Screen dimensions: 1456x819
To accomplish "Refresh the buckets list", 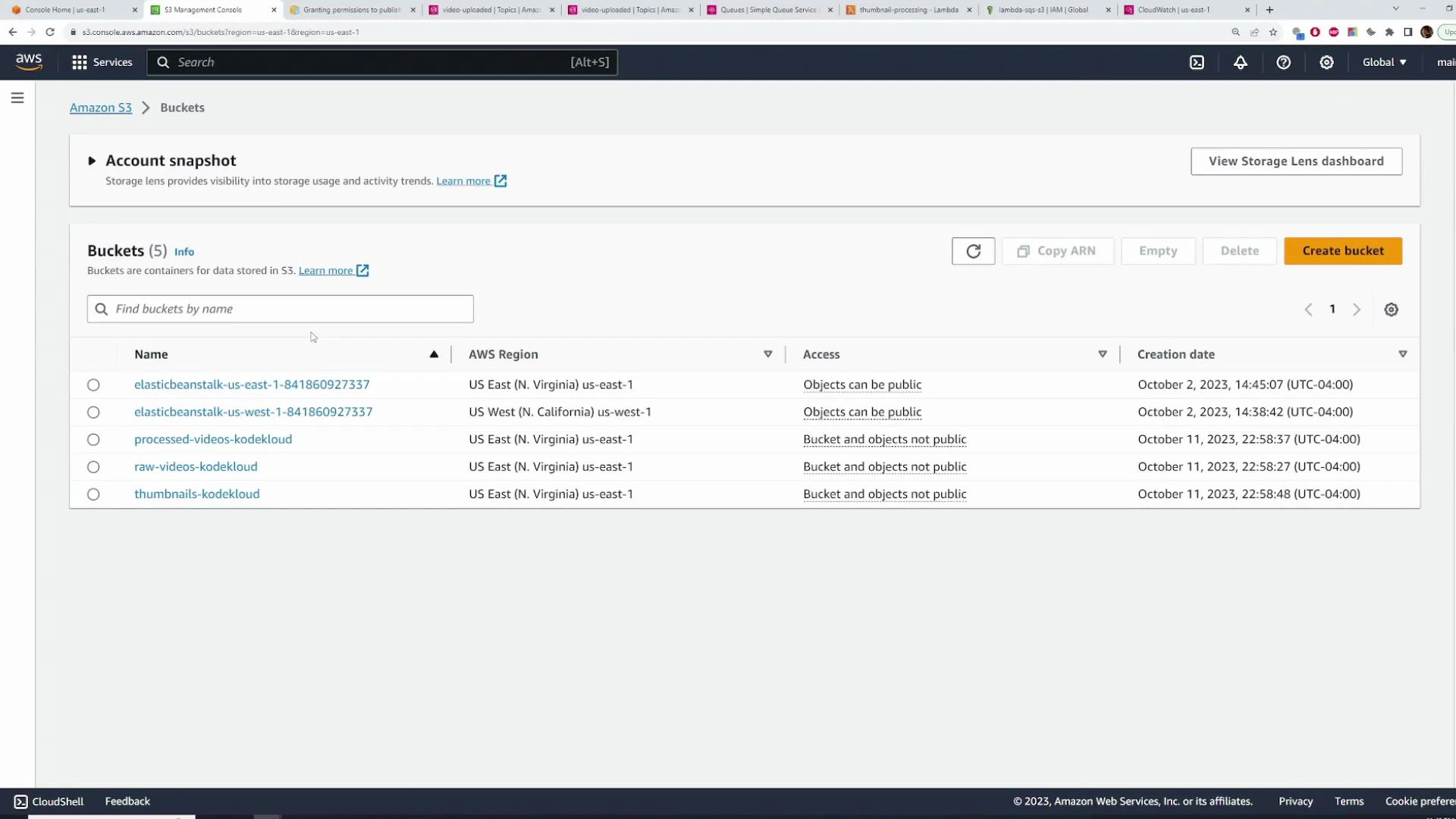I will tap(973, 251).
